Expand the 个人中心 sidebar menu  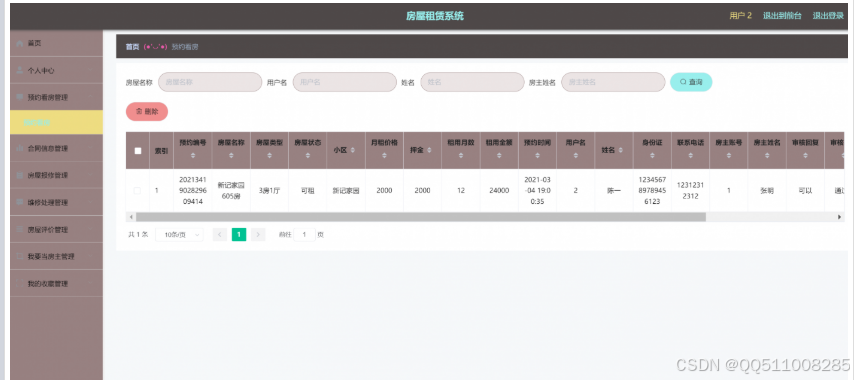(56, 70)
